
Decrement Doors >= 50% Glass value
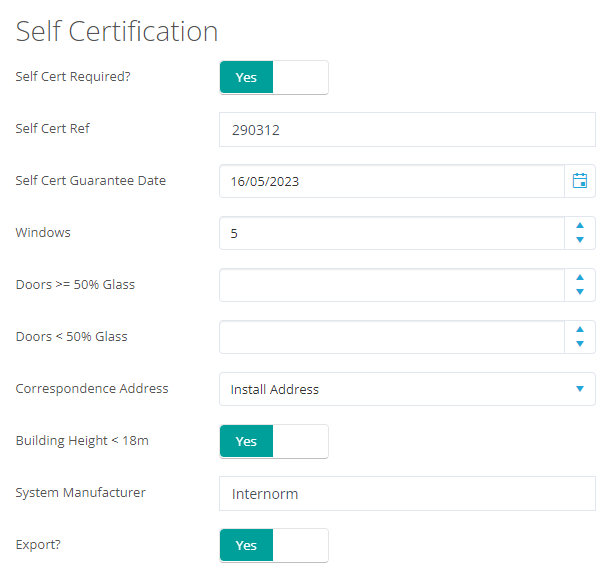click(x=580, y=292)
